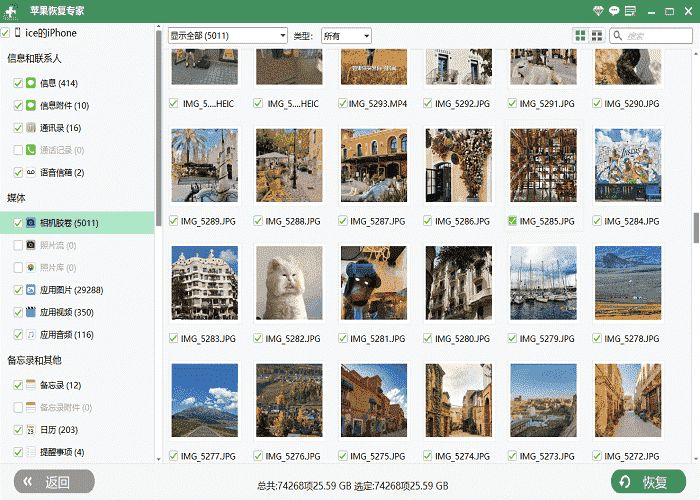Select the 日历 calendar icon
700x500 pixels.
pyautogui.click(x=31, y=429)
